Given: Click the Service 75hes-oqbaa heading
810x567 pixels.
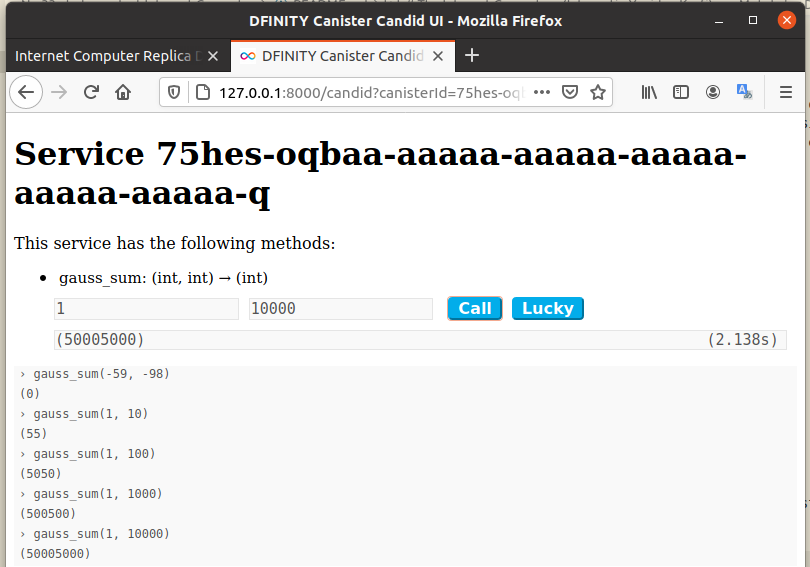Looking at the screenshot, I should pos(380,174).
